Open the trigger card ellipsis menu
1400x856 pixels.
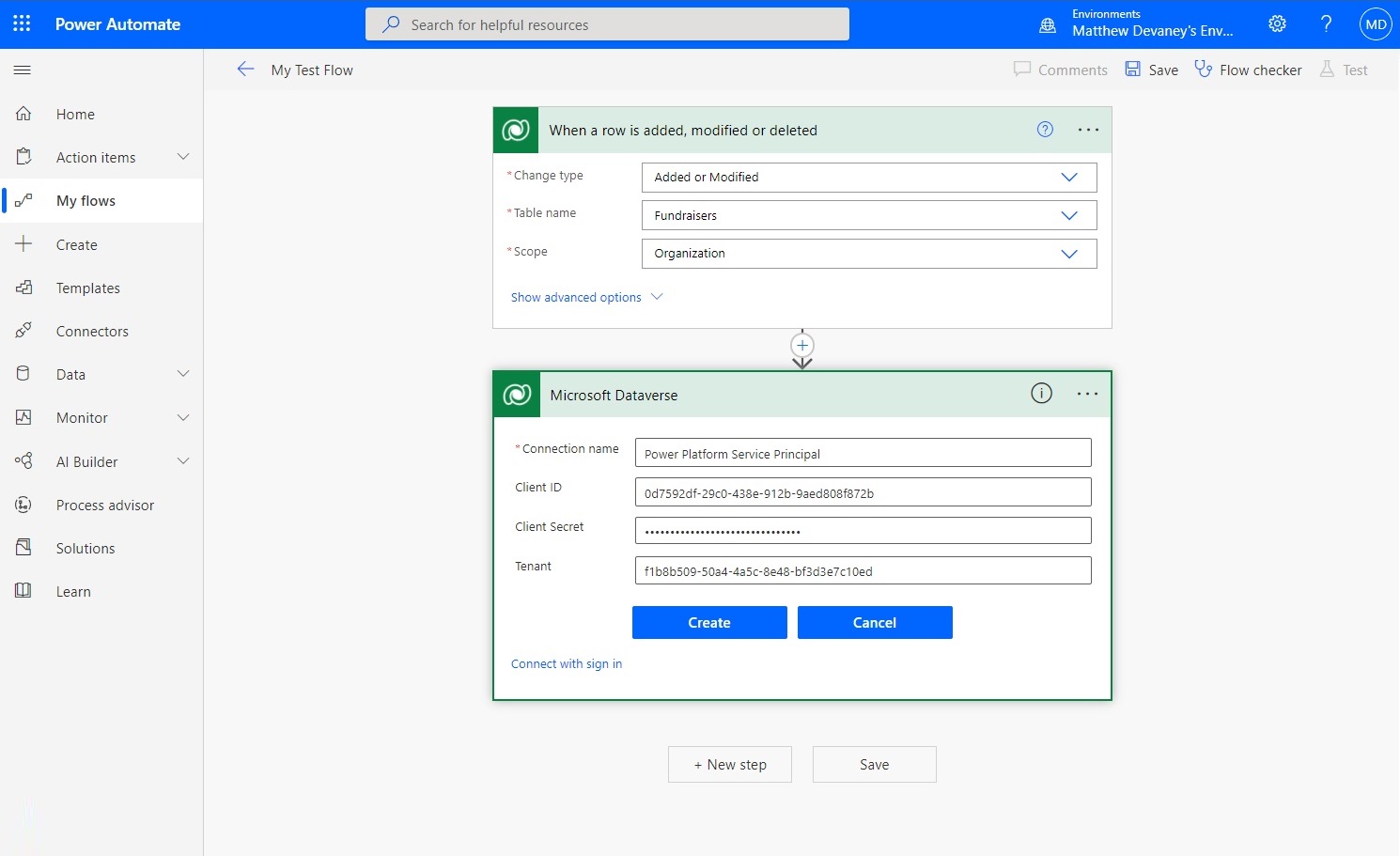1087,130
